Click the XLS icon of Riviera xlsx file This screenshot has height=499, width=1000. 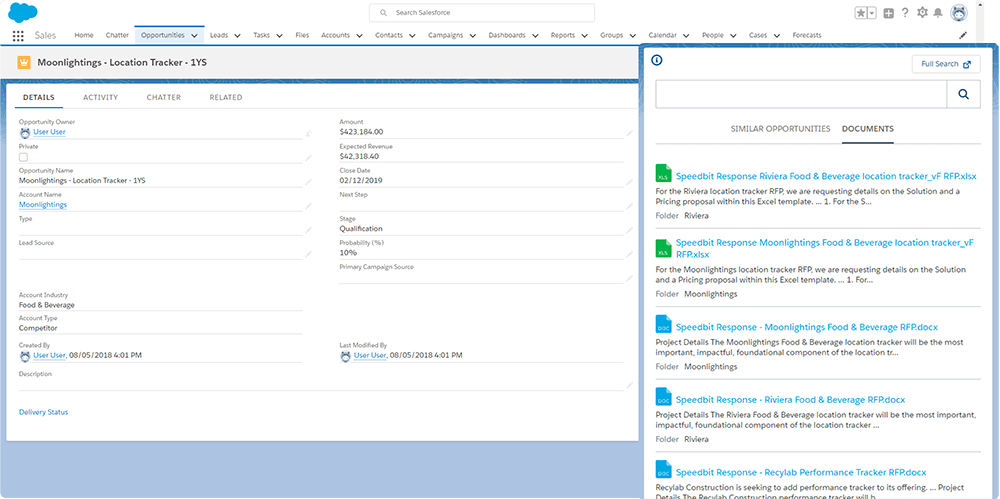[x=664, y=173]
